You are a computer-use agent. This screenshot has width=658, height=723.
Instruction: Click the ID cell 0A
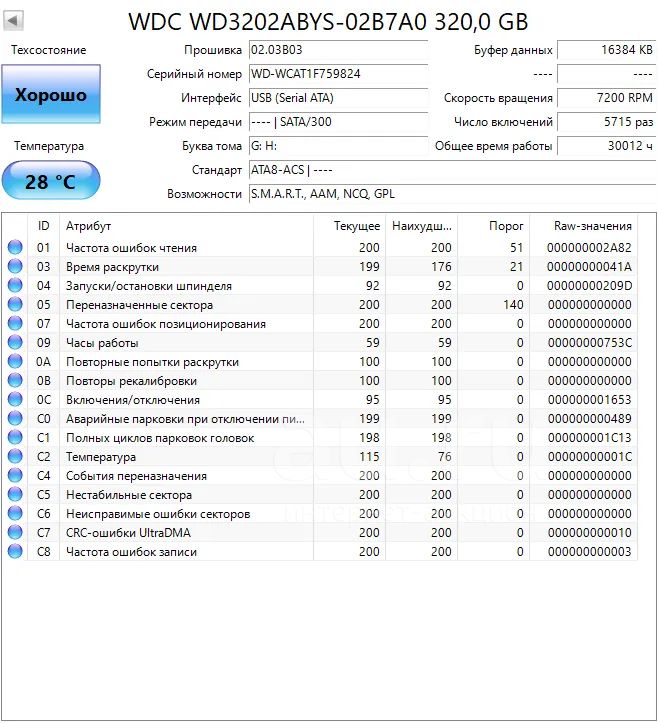pyautogui.click(x=43, y=362)
